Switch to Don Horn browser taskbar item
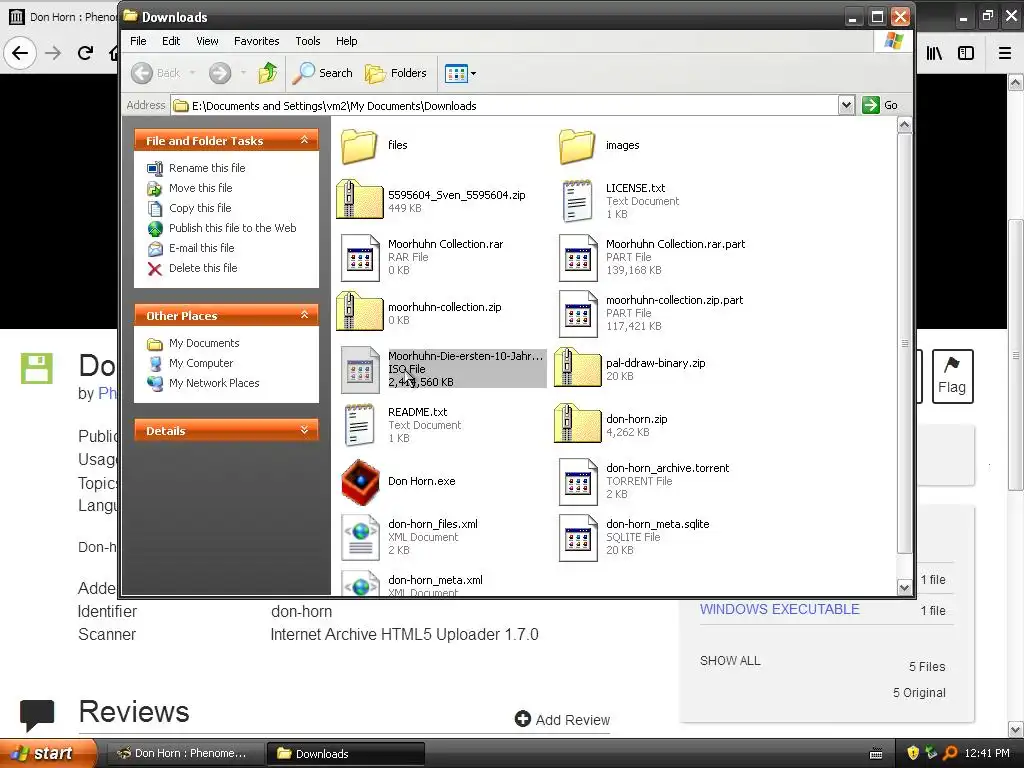This screenshot has width=1024, height=768. 184,753
